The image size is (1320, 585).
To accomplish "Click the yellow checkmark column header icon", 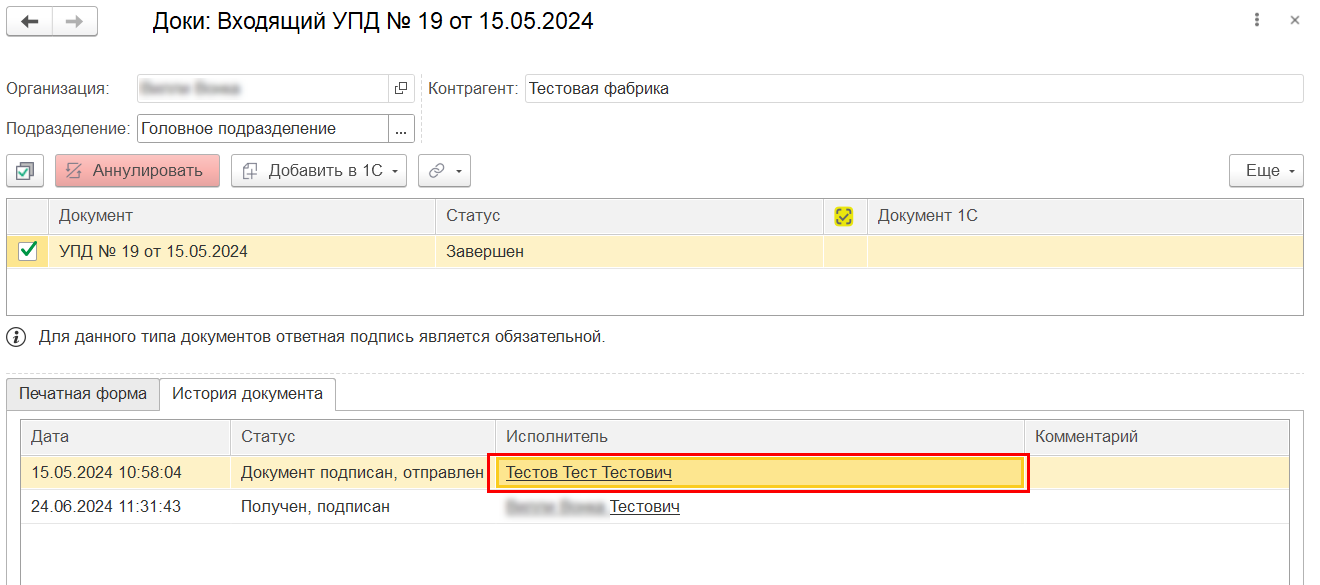I will click(x=844, y=216).
